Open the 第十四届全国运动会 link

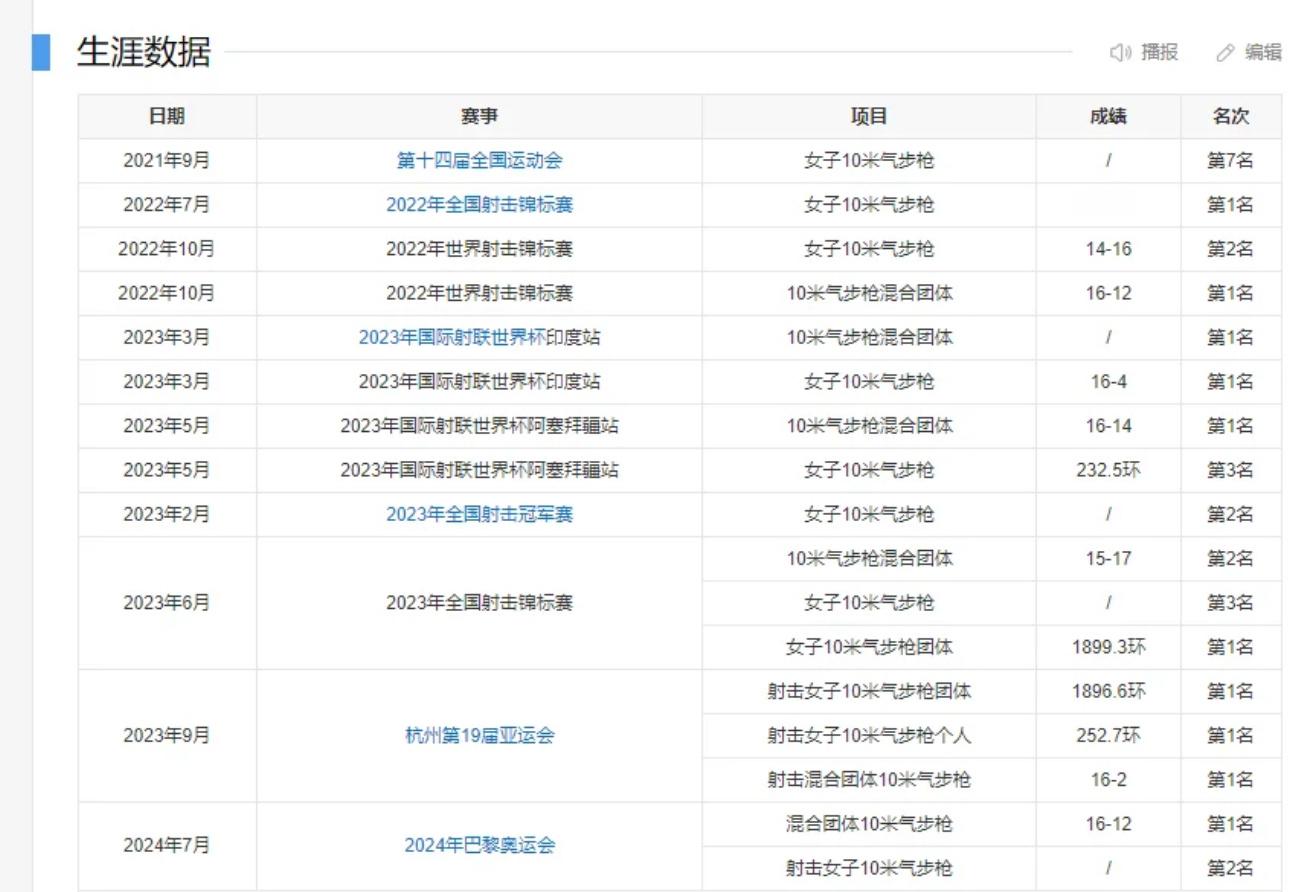tap(479, 160)
